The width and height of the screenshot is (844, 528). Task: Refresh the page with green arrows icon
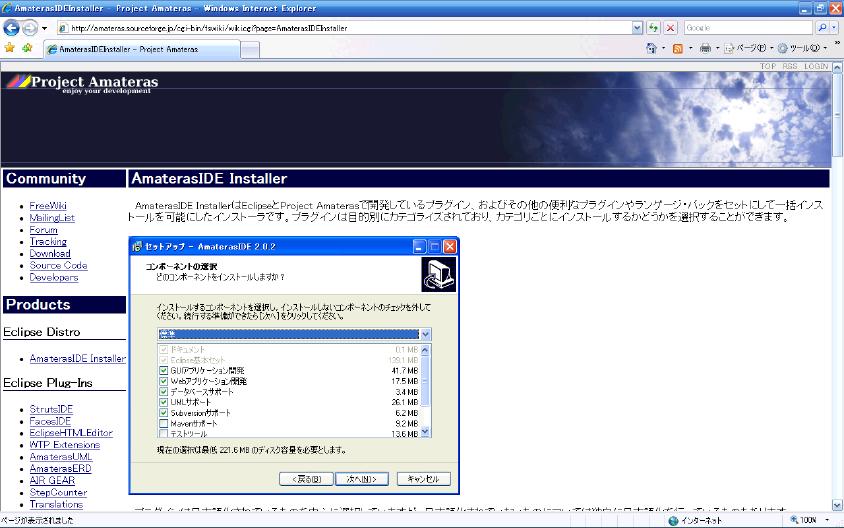[653, 28]
